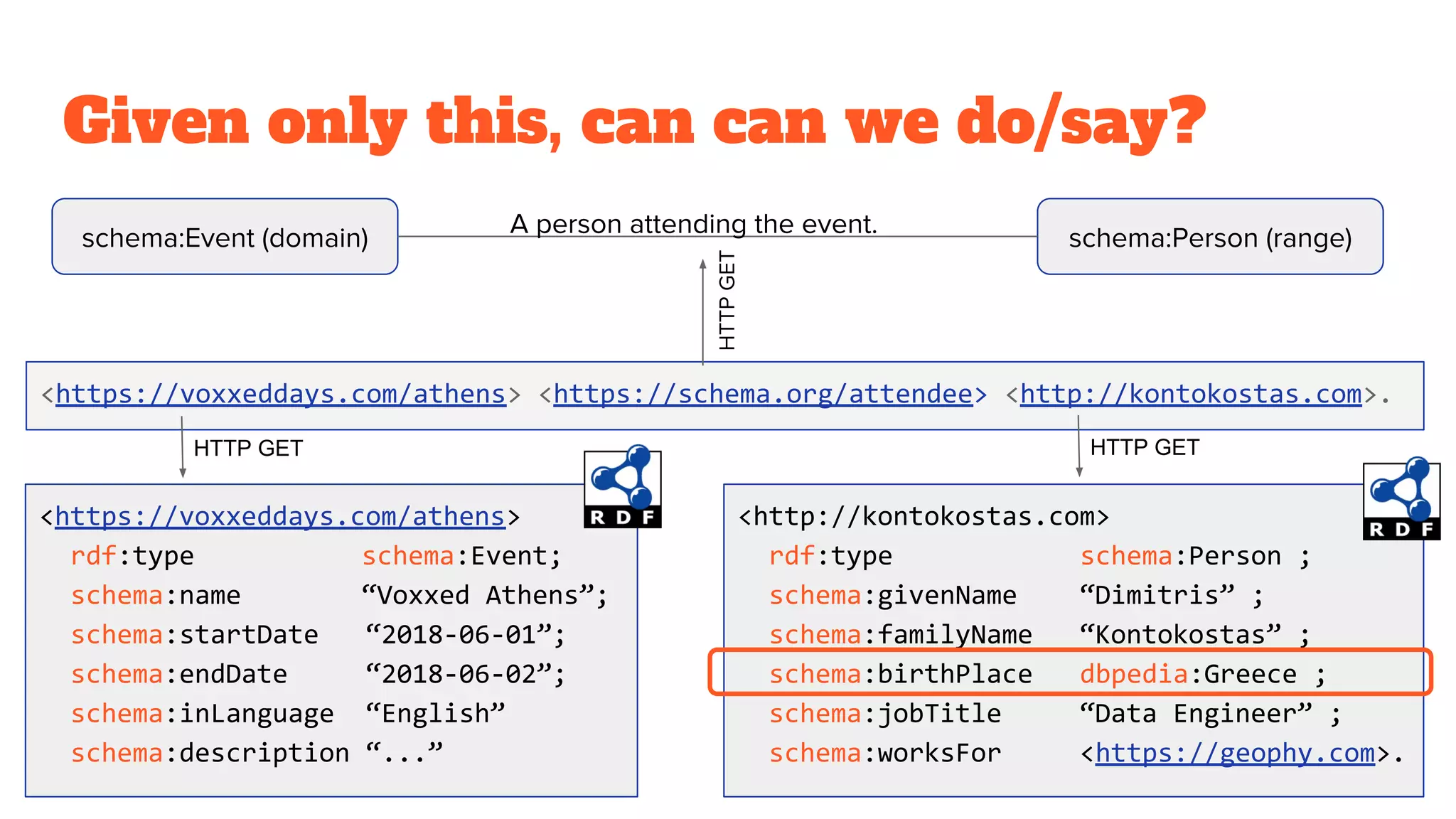Click the "2018-06-01" date value
Screen dimensions: 1456x819
465,635
